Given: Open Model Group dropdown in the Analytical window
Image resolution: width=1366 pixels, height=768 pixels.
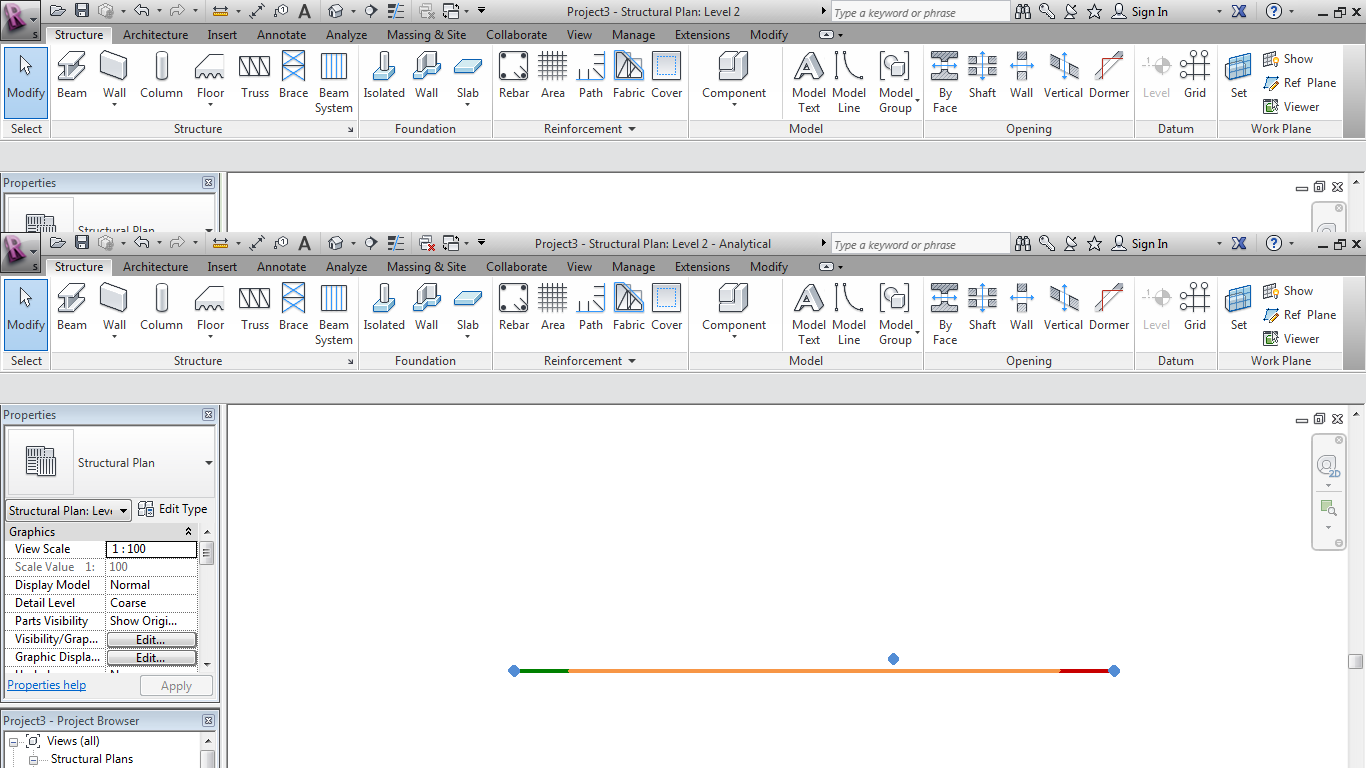Looking at the screenshot, I should (917, 332).
